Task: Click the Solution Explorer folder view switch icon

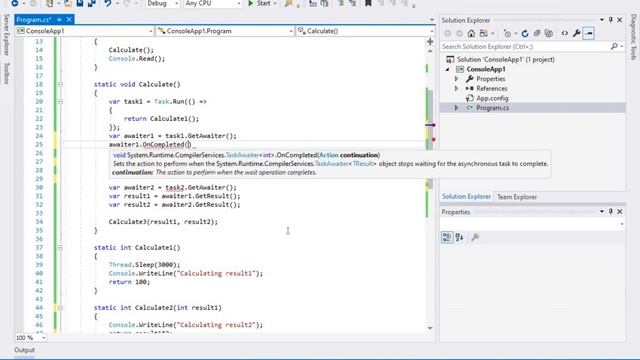Action: point(484,33)
